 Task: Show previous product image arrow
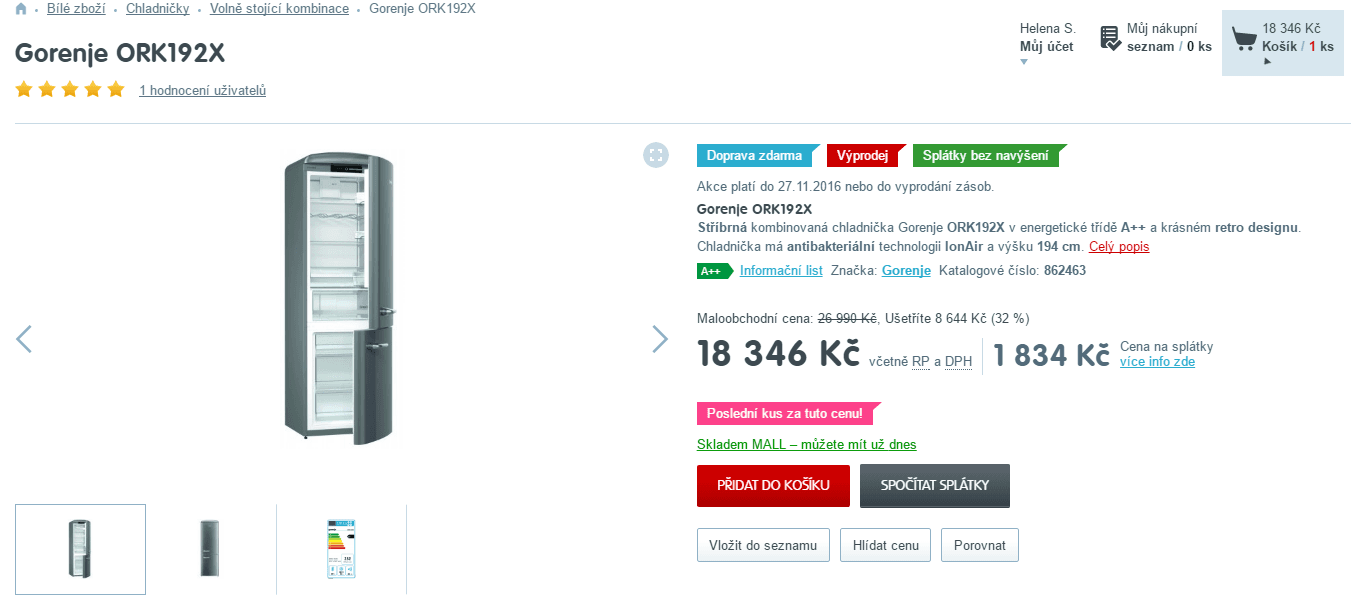tap(24, 339)
